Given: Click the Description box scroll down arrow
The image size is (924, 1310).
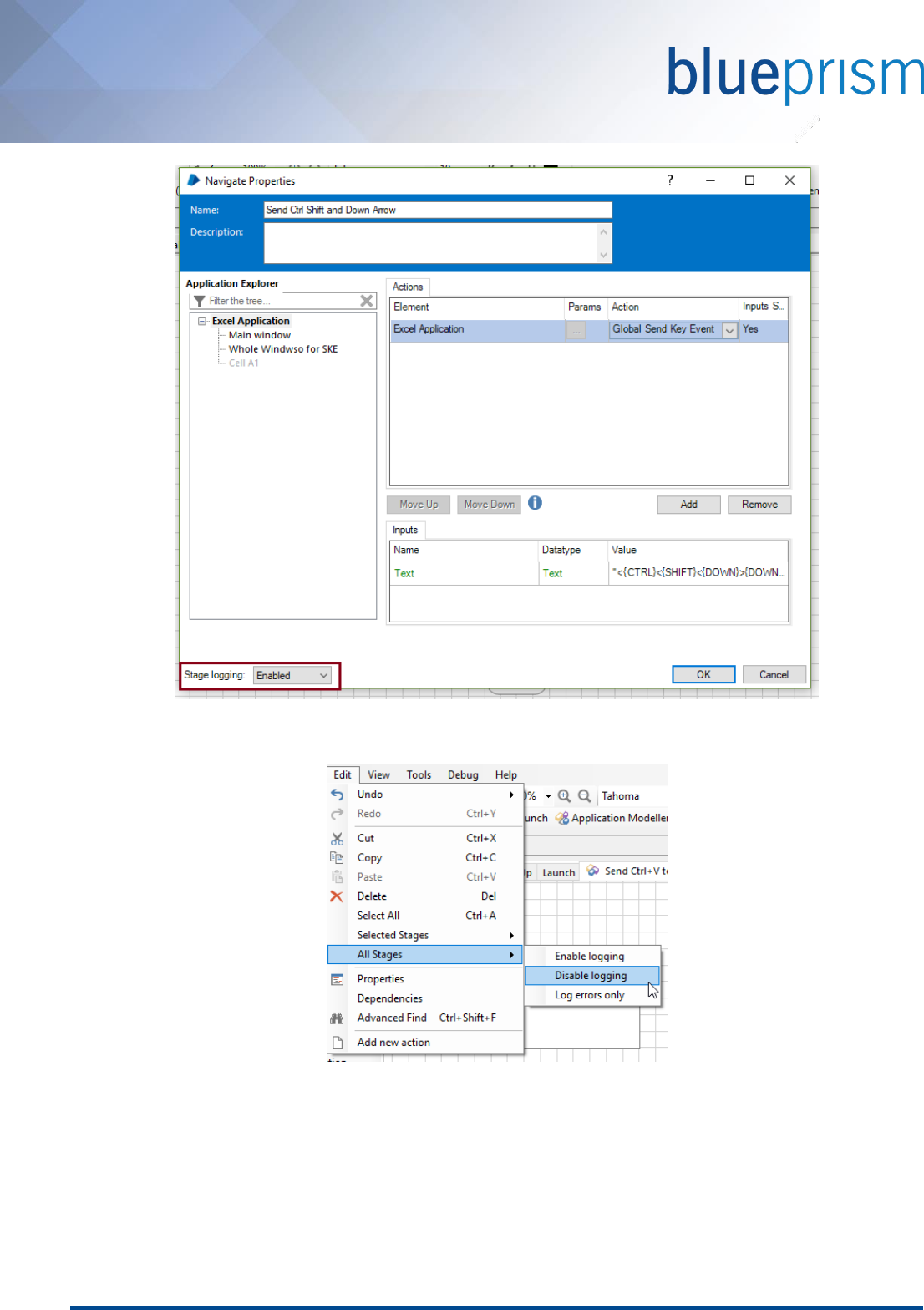Looking at the screenshot, I should pos(604,255).
